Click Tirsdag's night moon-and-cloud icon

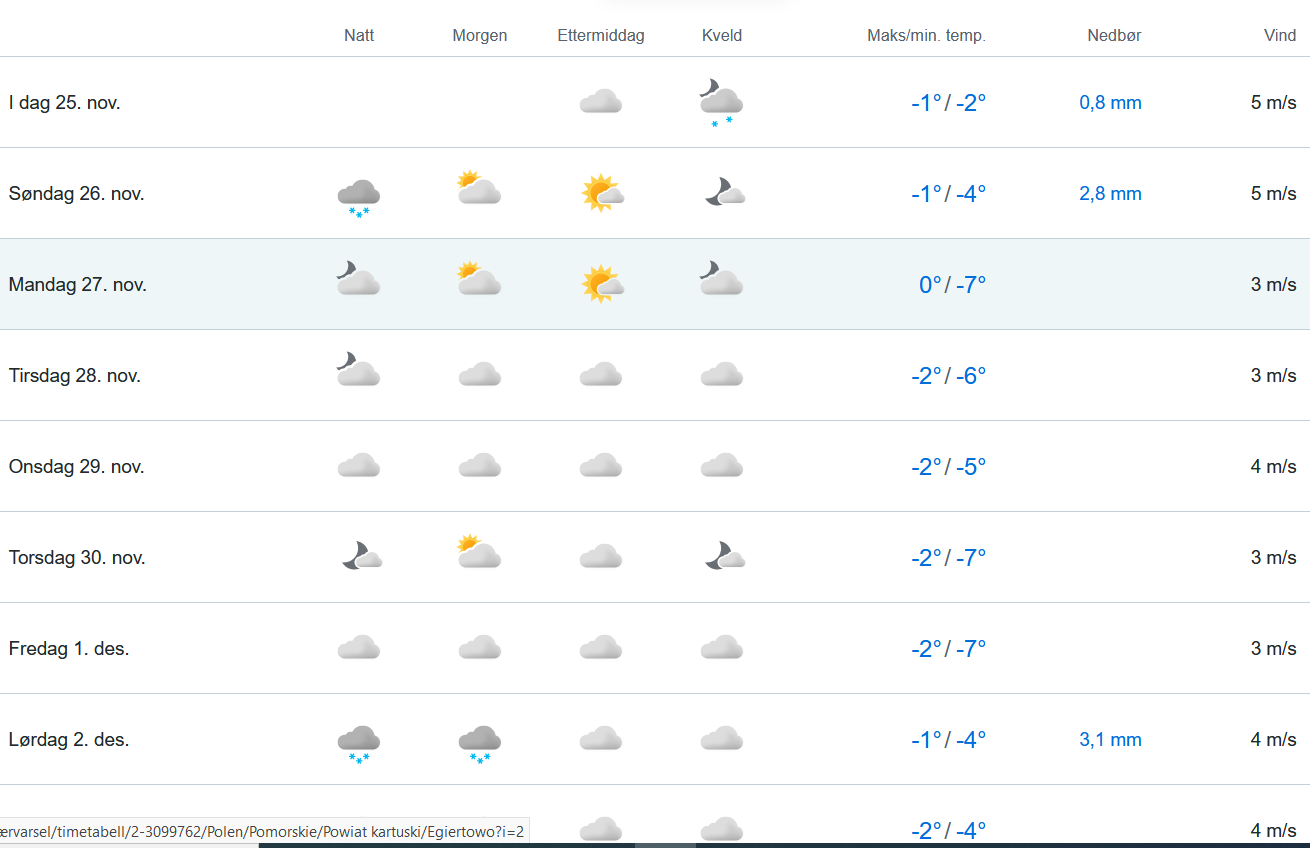pos(358,370)
